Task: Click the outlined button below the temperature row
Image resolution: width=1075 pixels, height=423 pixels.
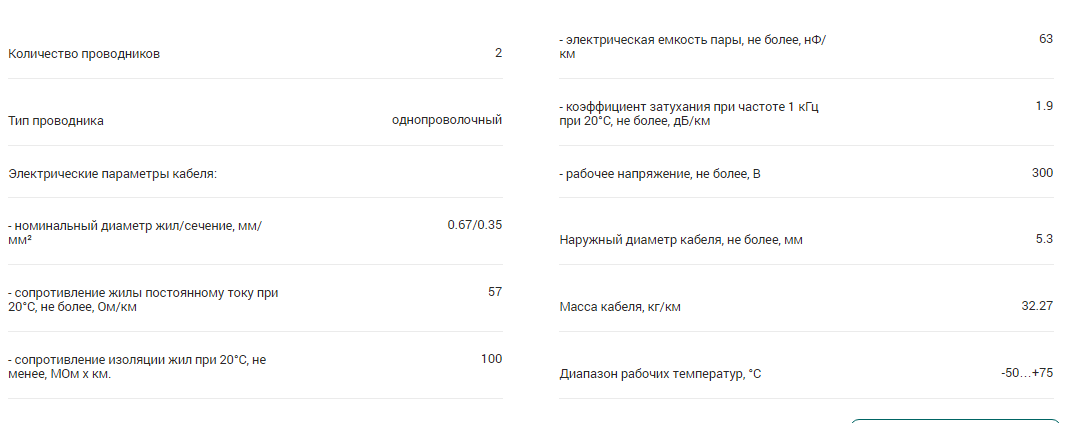Action: point(955,420)
